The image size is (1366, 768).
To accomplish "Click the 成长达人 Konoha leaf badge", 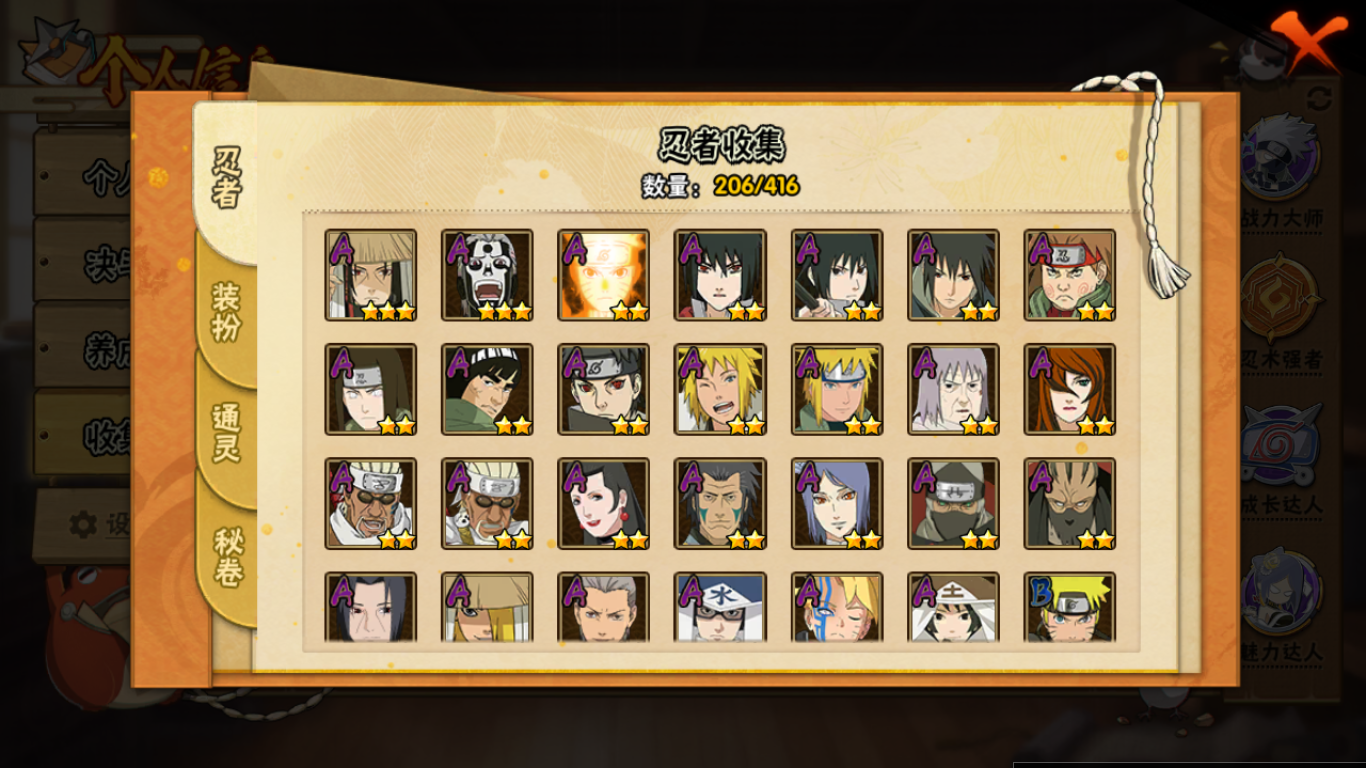I will tap(1281, 444).
